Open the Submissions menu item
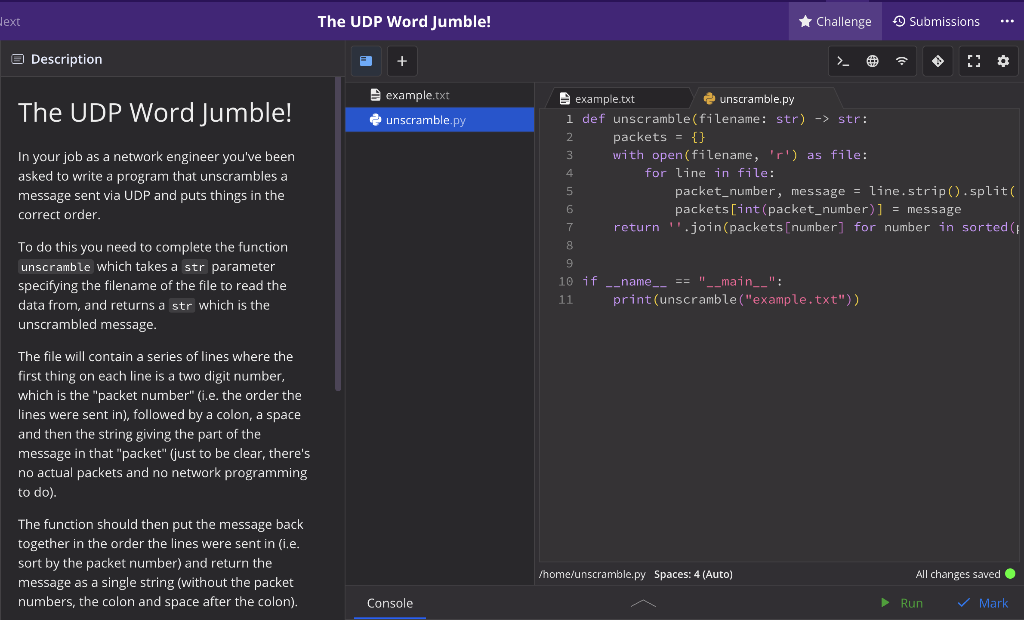This screenshot has width=1024, height=620. tap(936, 21)
